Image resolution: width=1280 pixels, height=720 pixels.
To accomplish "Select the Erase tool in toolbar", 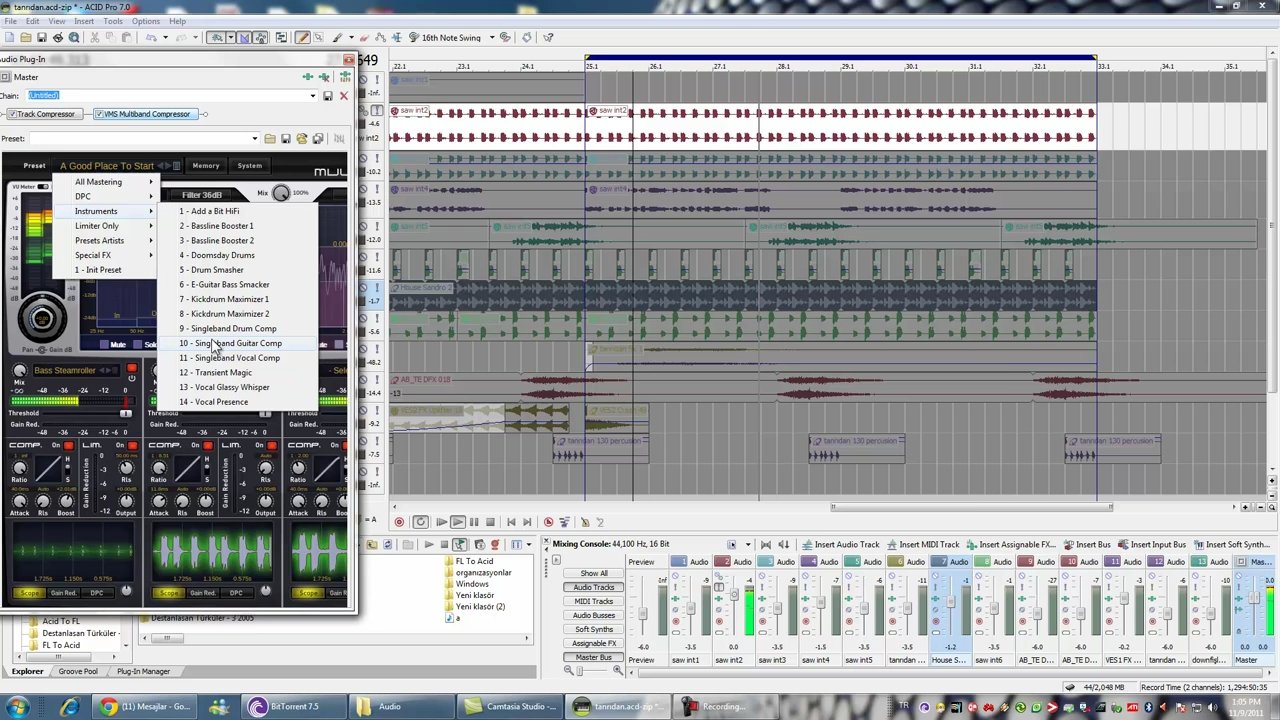I will click(365, 37).
